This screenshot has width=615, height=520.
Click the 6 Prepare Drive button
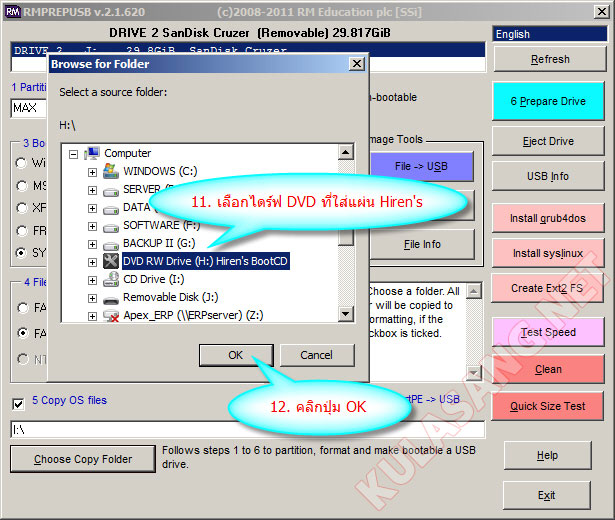pyautogui.click(x=548, y=101)
